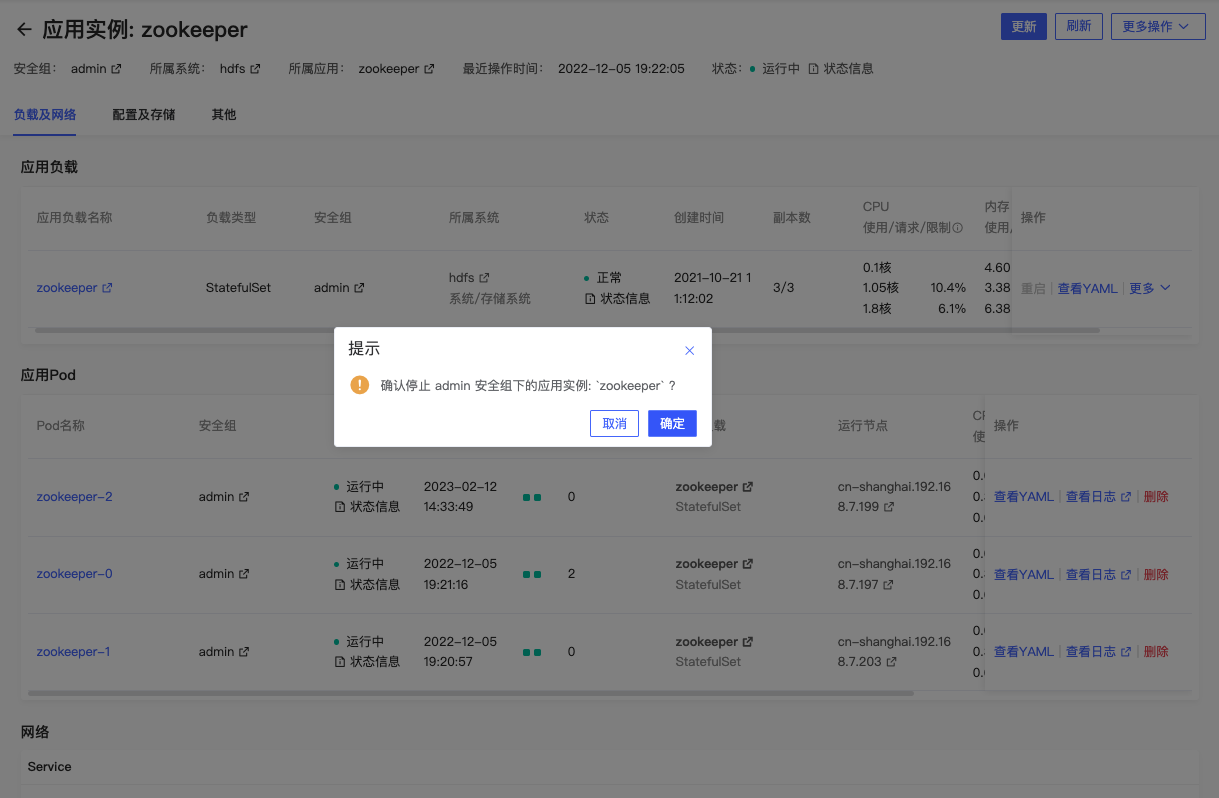Open zookeeper-2 pod link
This screenshot has width=1219, height=798.
coord(74,497)
